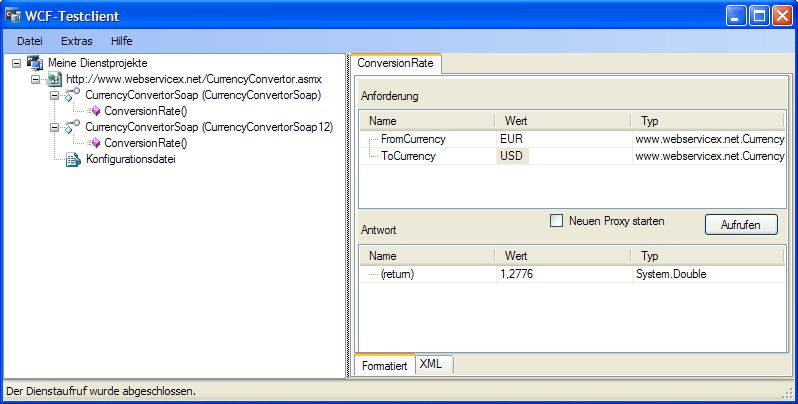The width and height of the screenshot is (798, 404).
Task: Open the Datei menu
Action: point(30,41)
